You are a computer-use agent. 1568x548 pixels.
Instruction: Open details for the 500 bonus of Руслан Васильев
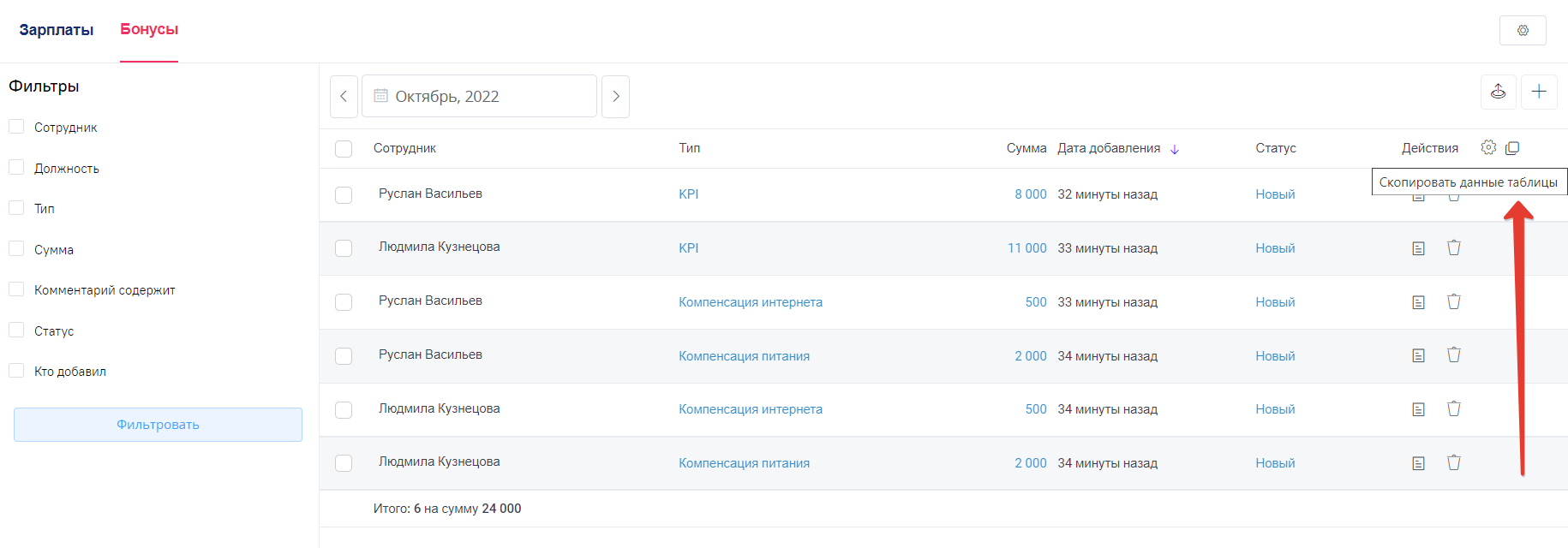click(1418, 302)
